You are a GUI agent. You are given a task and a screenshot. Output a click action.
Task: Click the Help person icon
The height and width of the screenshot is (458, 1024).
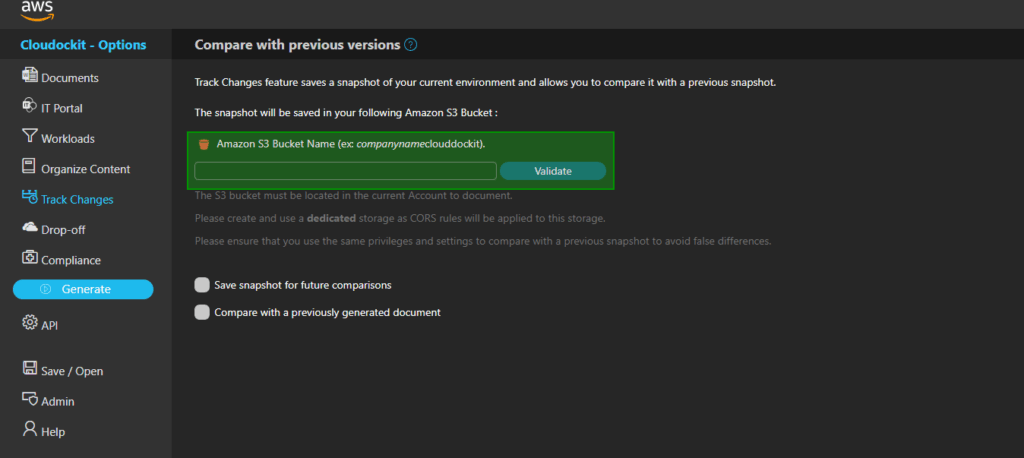click(30, 431)
